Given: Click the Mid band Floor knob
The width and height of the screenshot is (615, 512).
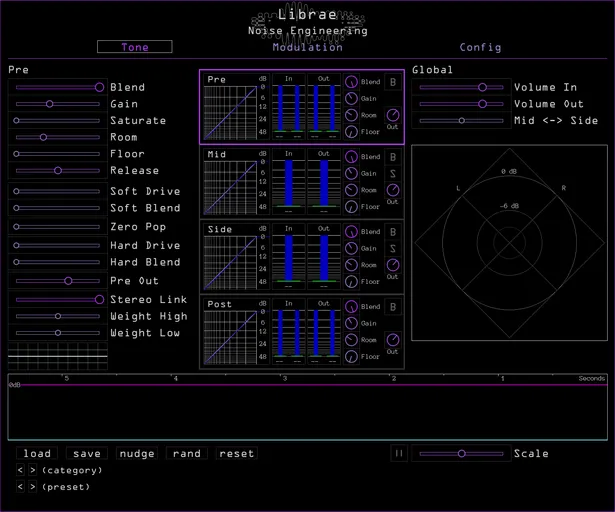Looking at the screenshot, I should tap(351, 207).
